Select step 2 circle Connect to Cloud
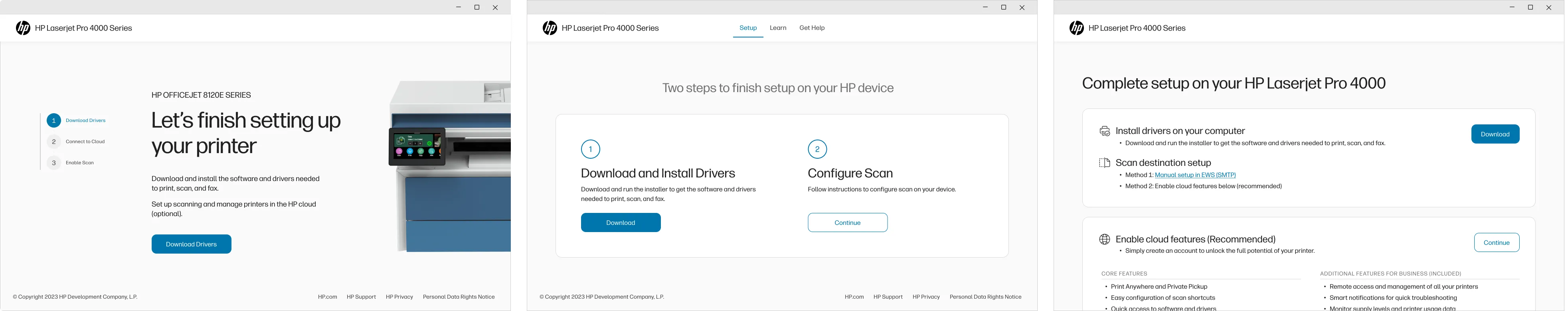1568x311 pixels. [x=53, y=142]
